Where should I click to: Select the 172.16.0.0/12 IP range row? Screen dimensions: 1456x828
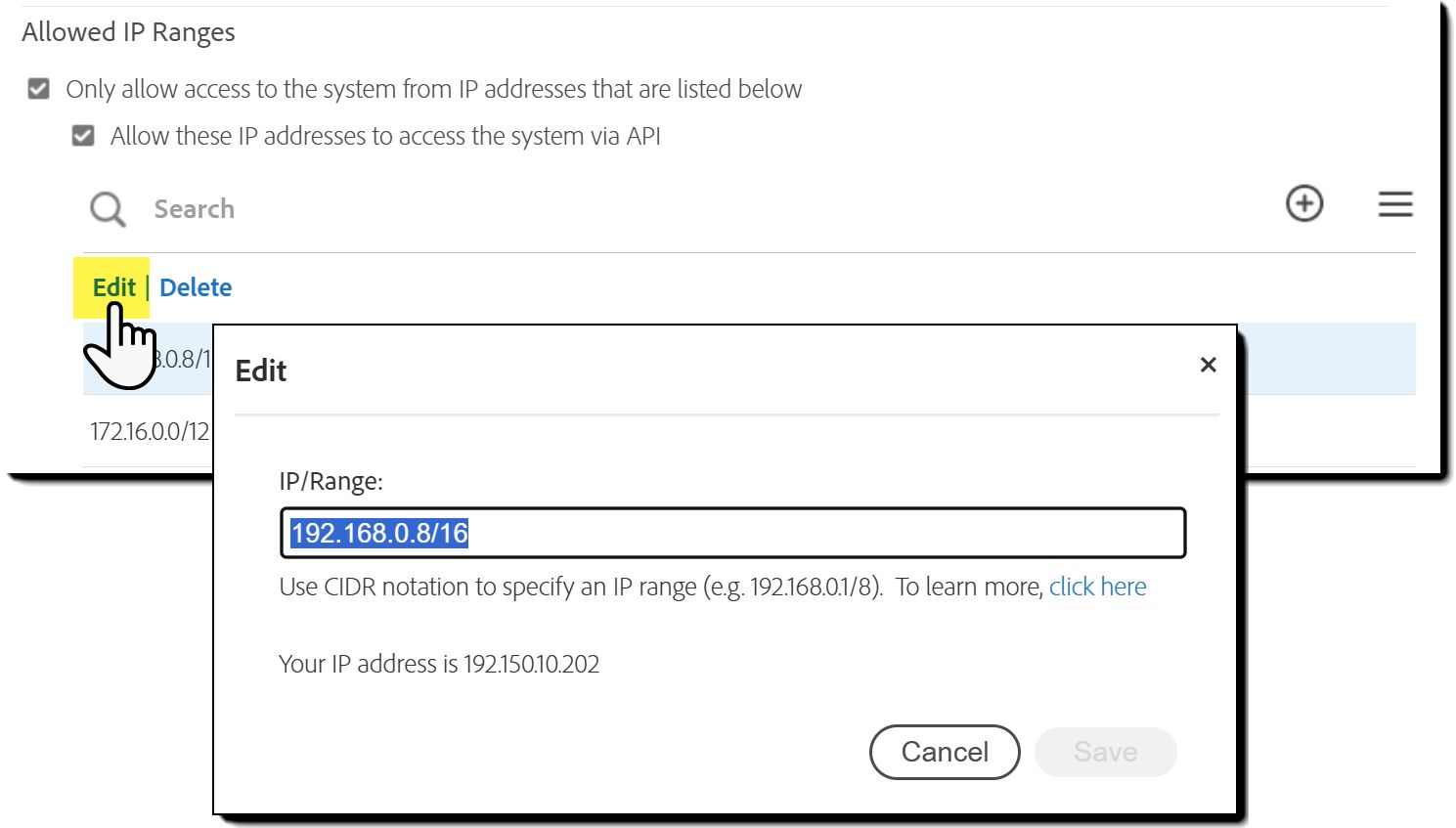[150, 431]
